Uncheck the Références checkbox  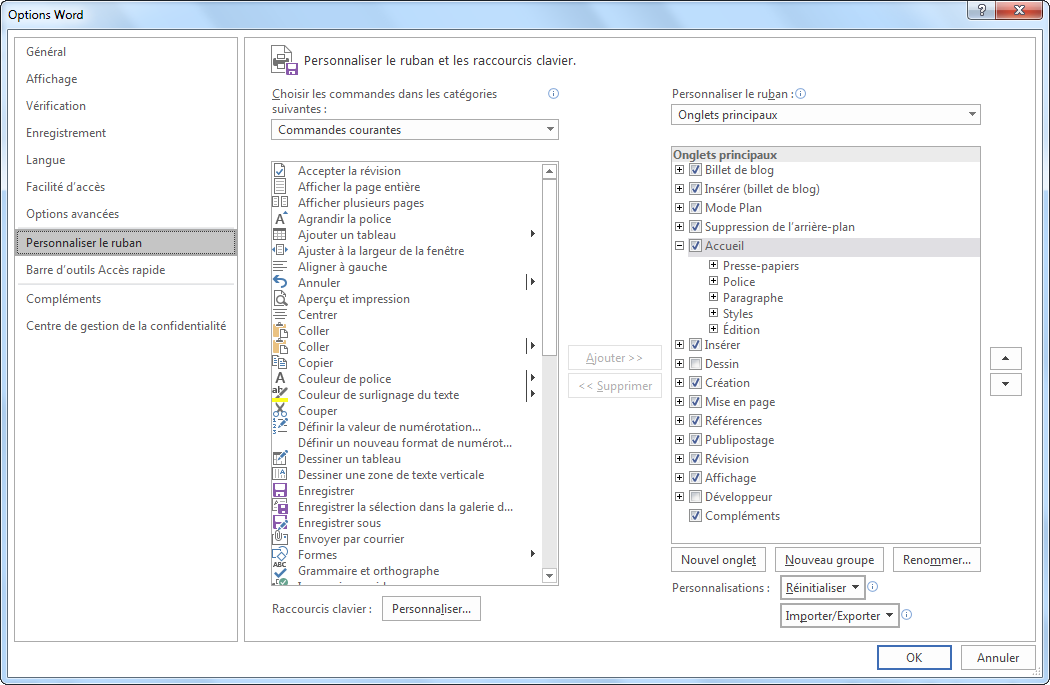695,421
